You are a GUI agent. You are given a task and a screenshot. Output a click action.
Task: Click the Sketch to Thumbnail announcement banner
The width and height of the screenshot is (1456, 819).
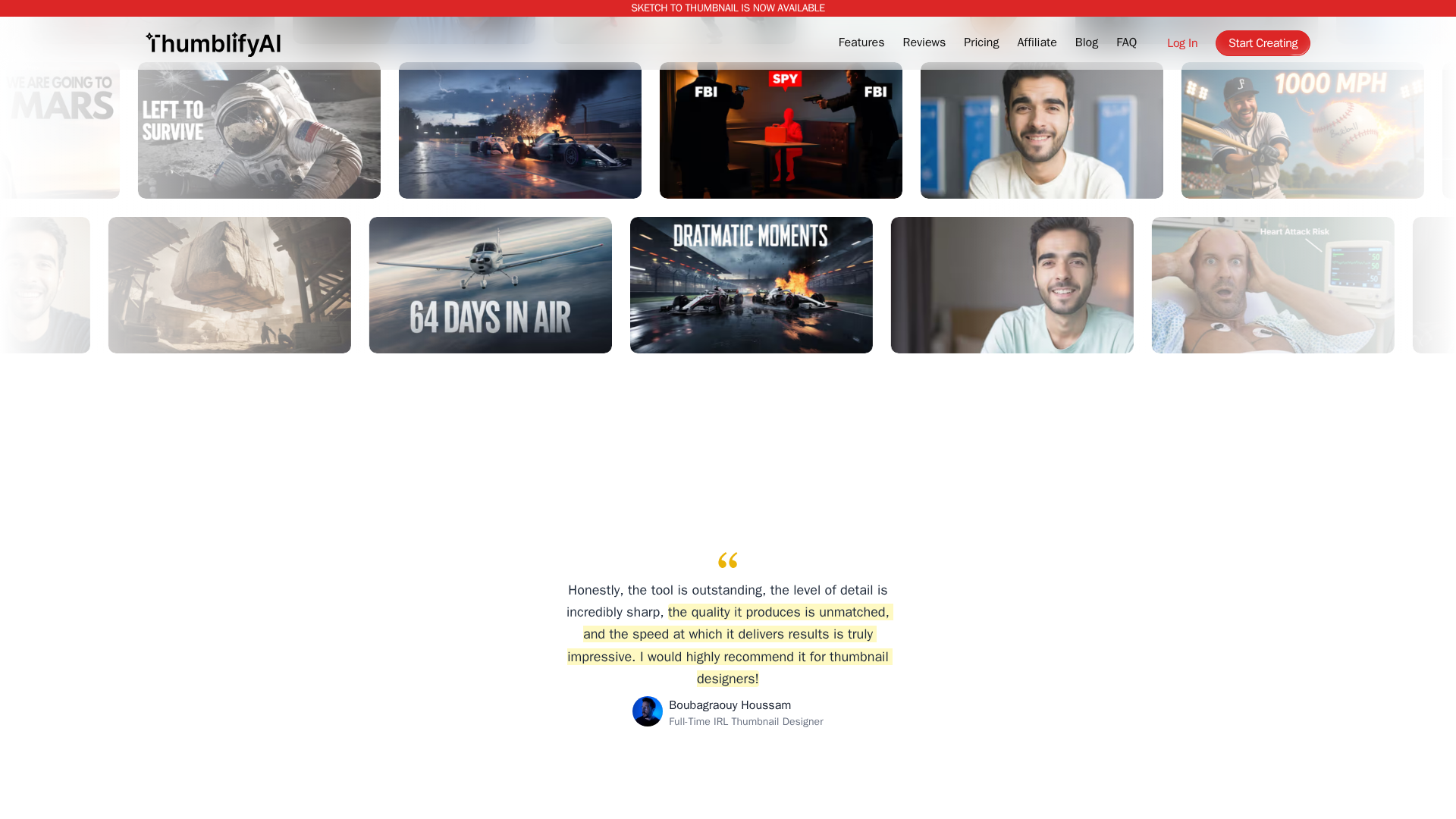[x=727, y=8]
